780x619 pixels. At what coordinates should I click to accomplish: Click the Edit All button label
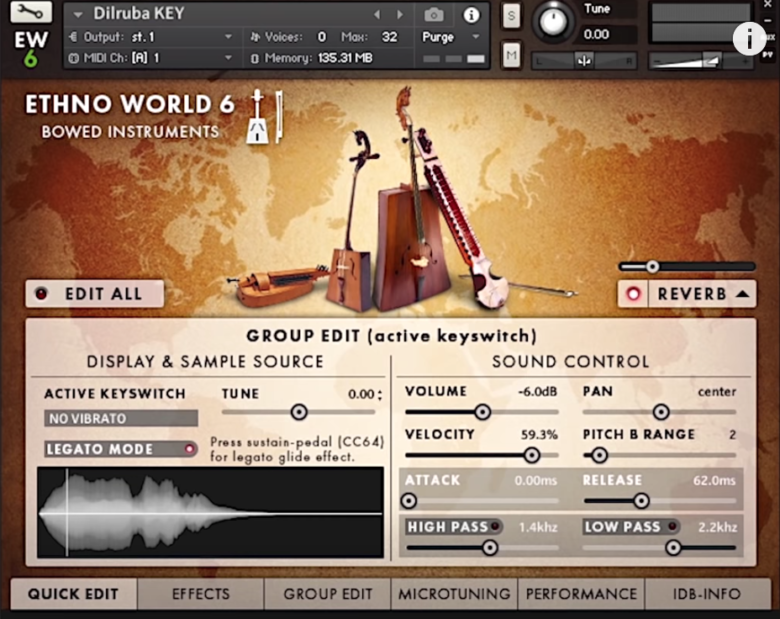[x=103, y=294]
